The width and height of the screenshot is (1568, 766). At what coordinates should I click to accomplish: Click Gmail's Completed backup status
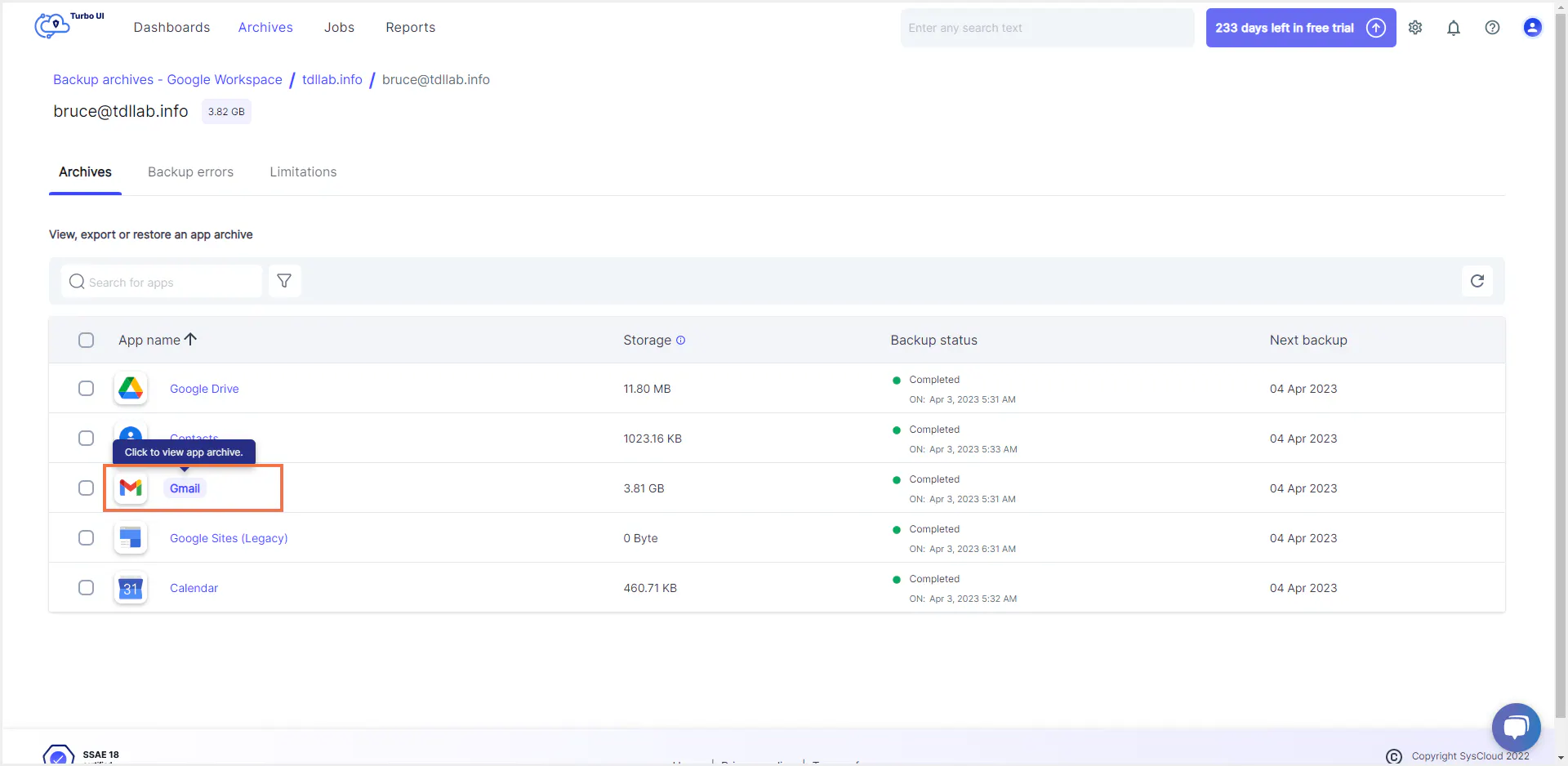(934, 479)
